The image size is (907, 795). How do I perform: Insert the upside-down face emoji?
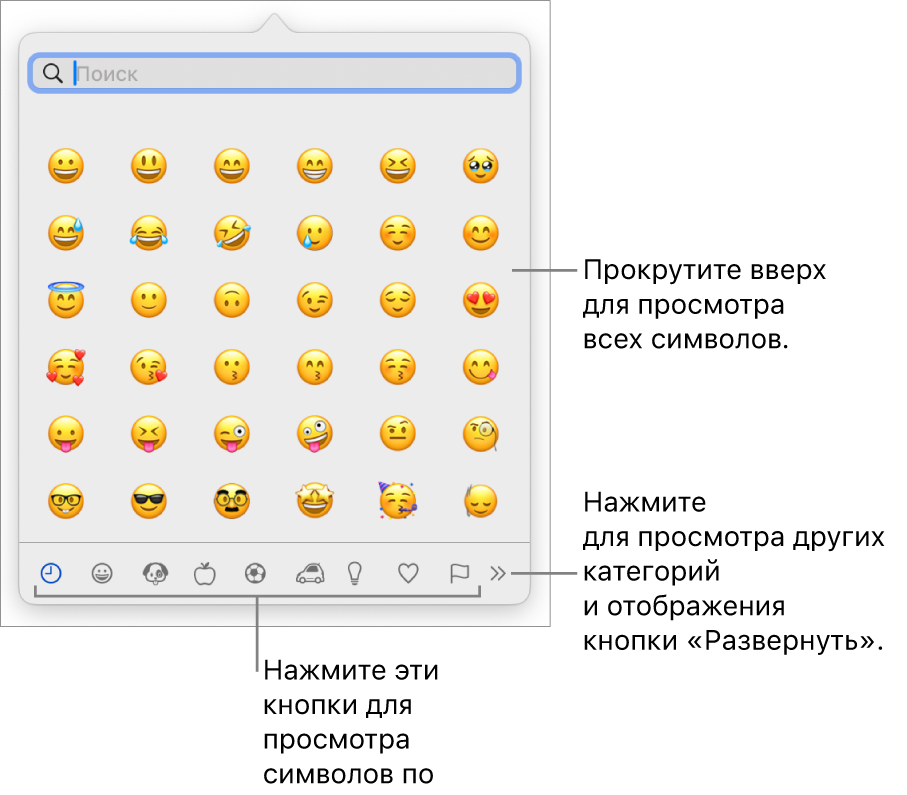[x=232, y=300]
